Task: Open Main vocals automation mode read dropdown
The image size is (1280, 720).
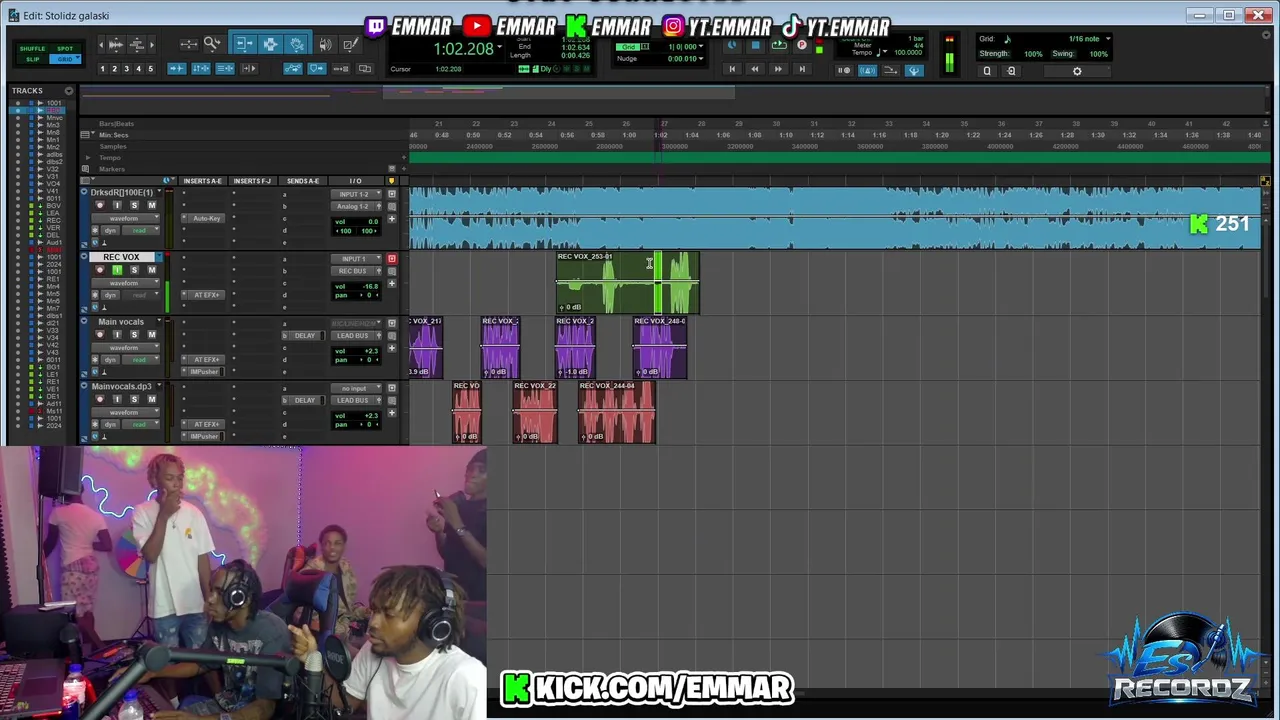Action: click(140, 359)
